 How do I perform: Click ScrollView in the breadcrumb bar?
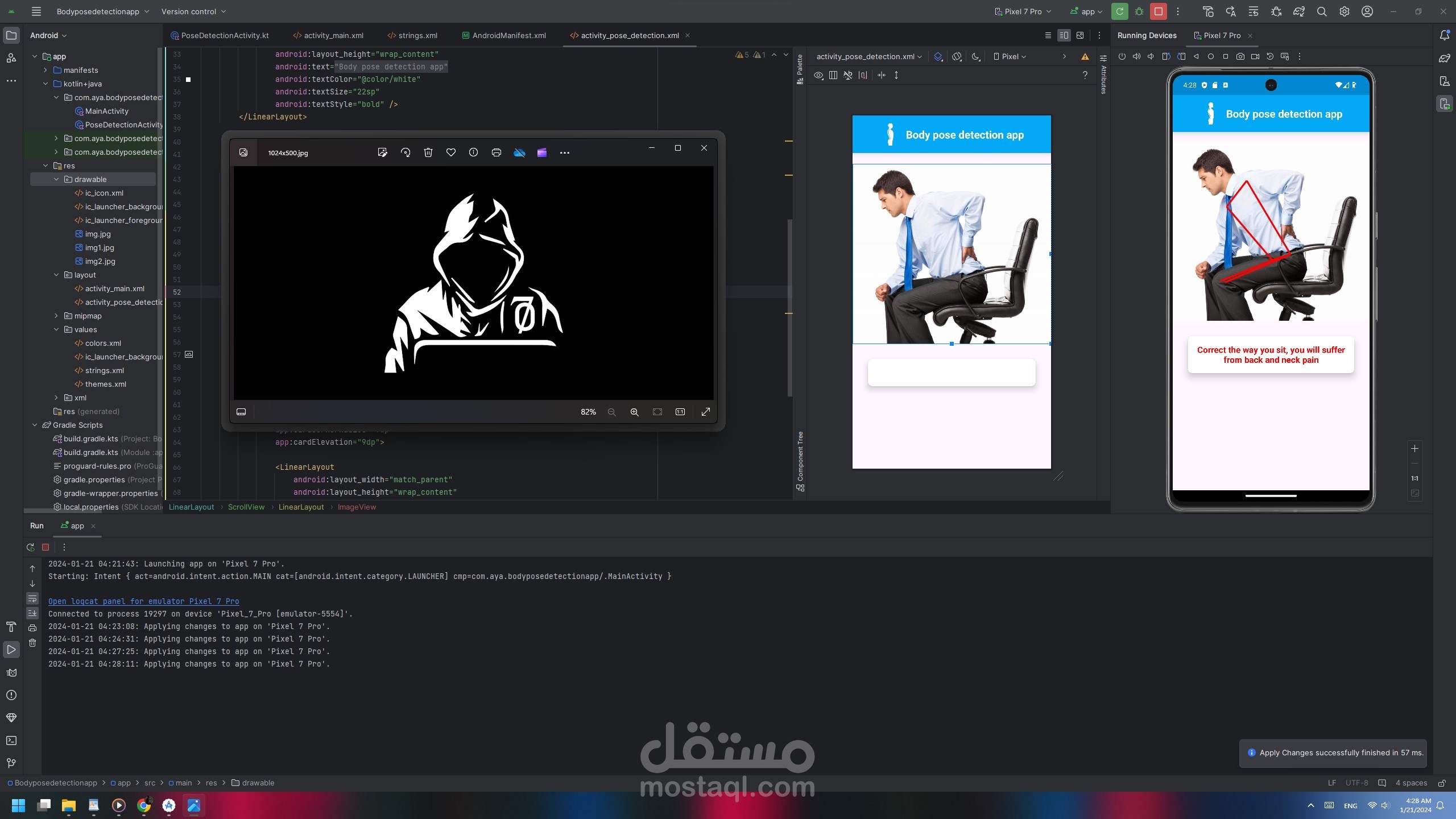coord(246,507)
